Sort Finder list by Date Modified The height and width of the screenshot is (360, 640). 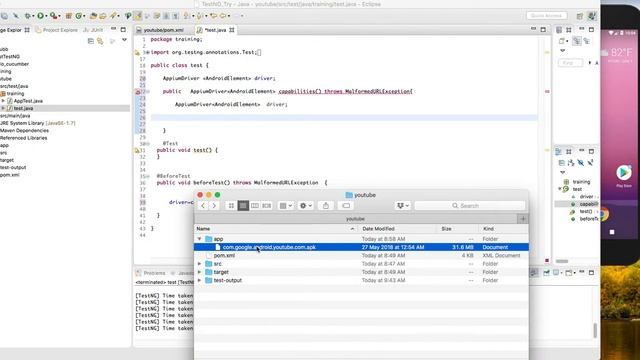(397, 229)
